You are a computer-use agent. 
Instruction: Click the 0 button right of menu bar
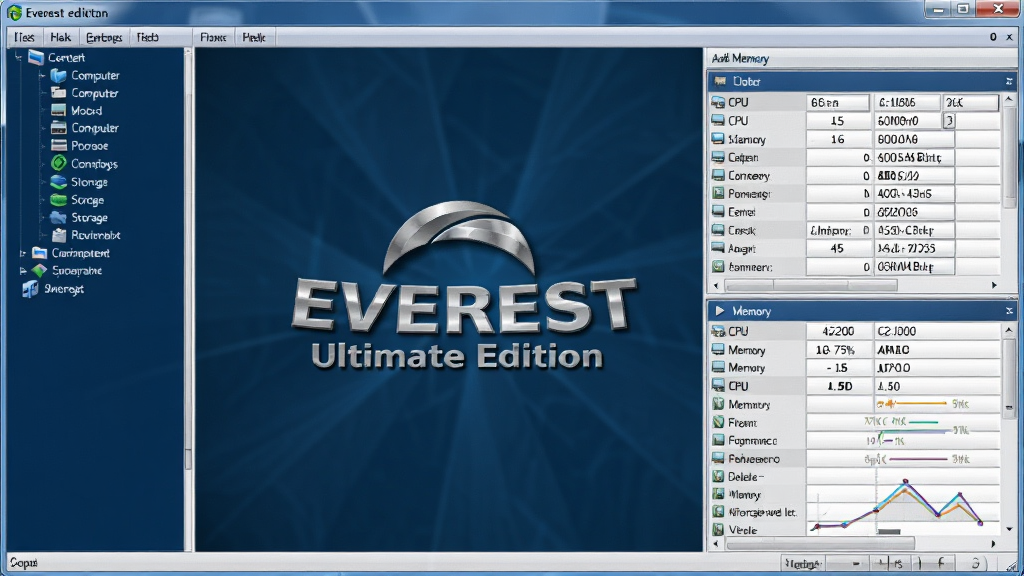993,37
